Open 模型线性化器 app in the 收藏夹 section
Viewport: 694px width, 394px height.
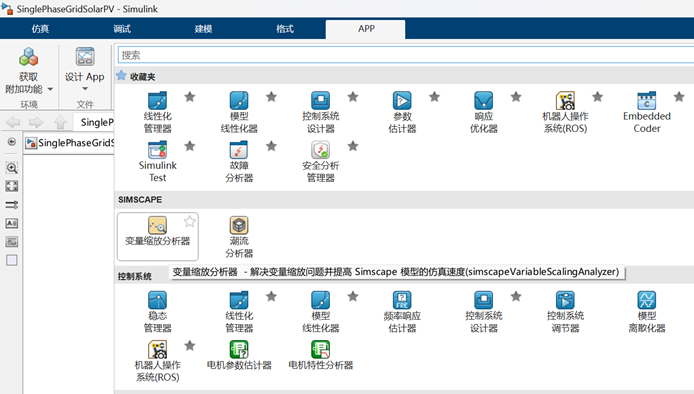[x=239, y=112]
